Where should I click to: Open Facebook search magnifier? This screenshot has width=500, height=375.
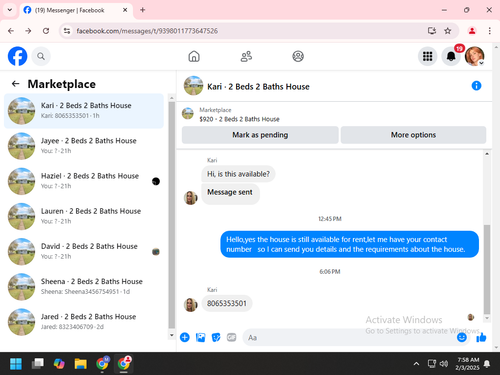[x=41, y=56]
